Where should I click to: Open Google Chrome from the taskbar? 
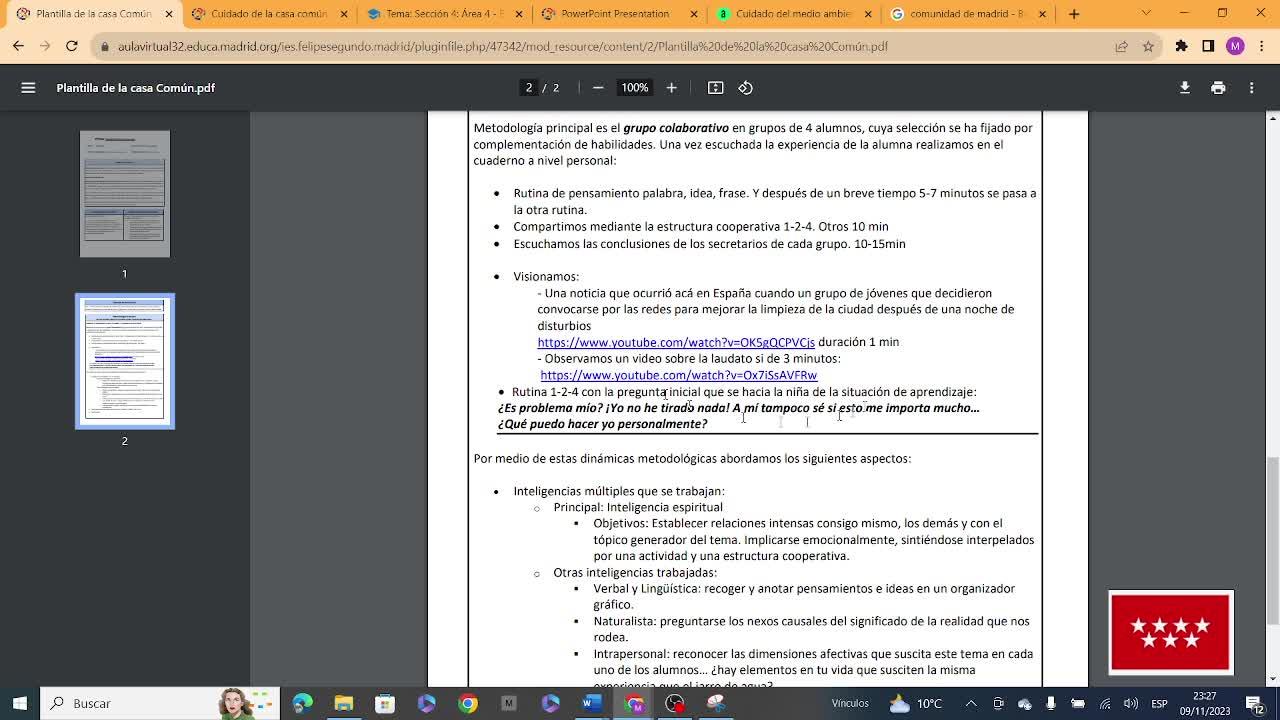click(x=467, y=703)
